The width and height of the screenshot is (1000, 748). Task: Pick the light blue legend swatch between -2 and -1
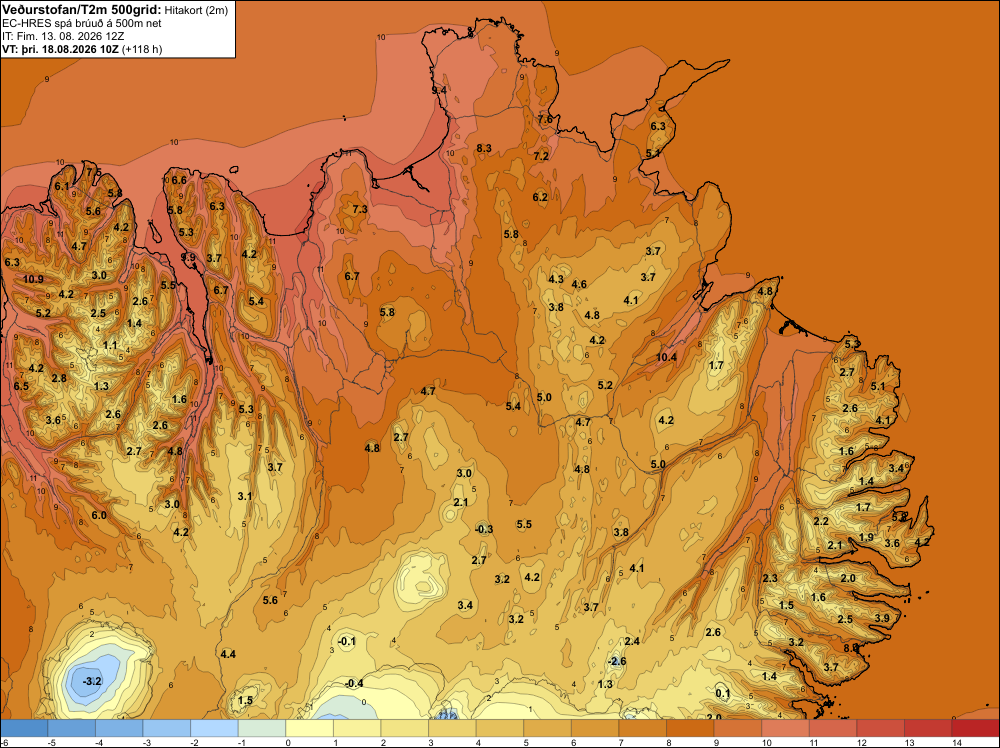[214, 728]
